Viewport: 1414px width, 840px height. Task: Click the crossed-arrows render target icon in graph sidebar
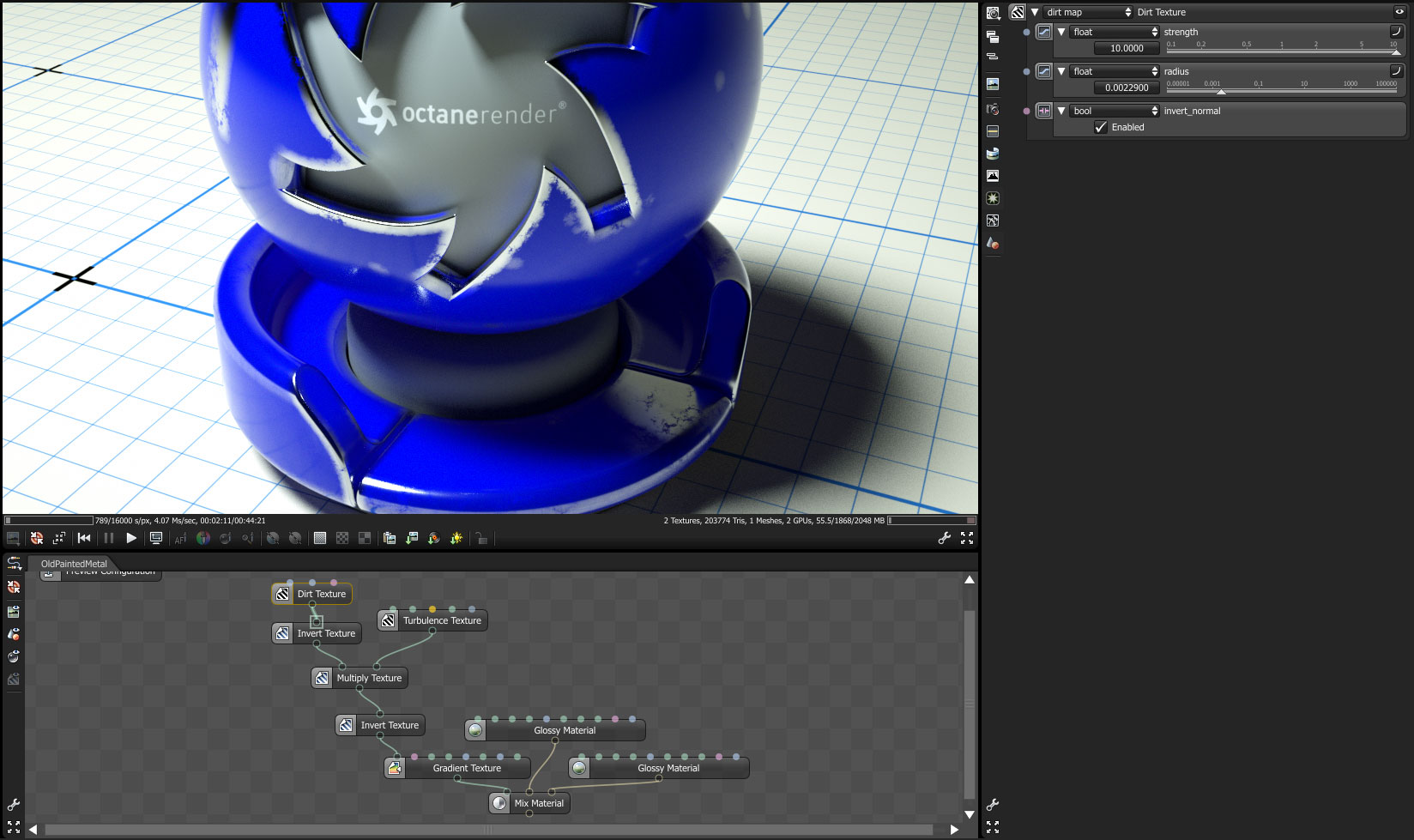(x=14, y=588)
